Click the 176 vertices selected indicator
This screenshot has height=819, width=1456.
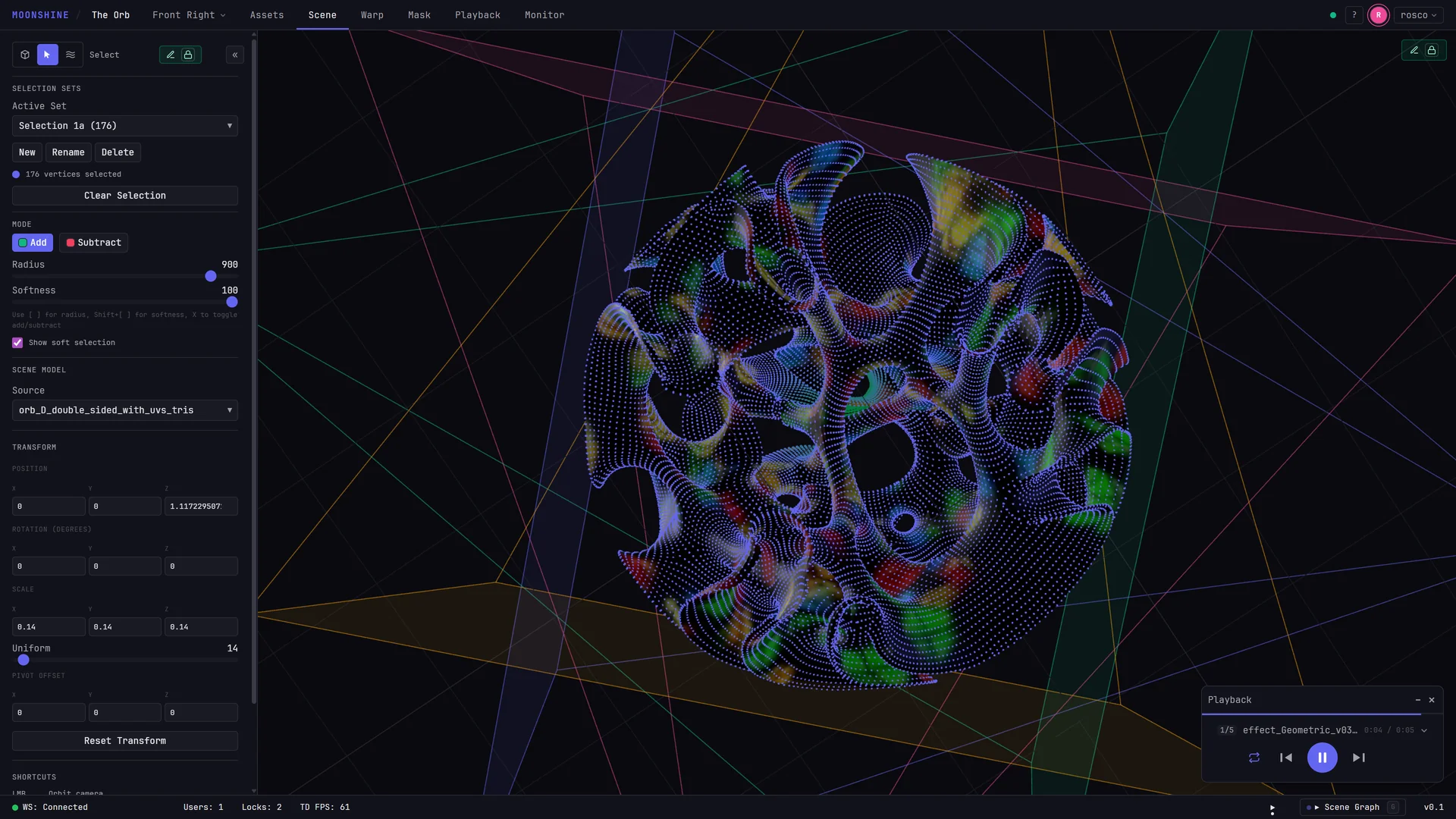(x=67, y=174)
